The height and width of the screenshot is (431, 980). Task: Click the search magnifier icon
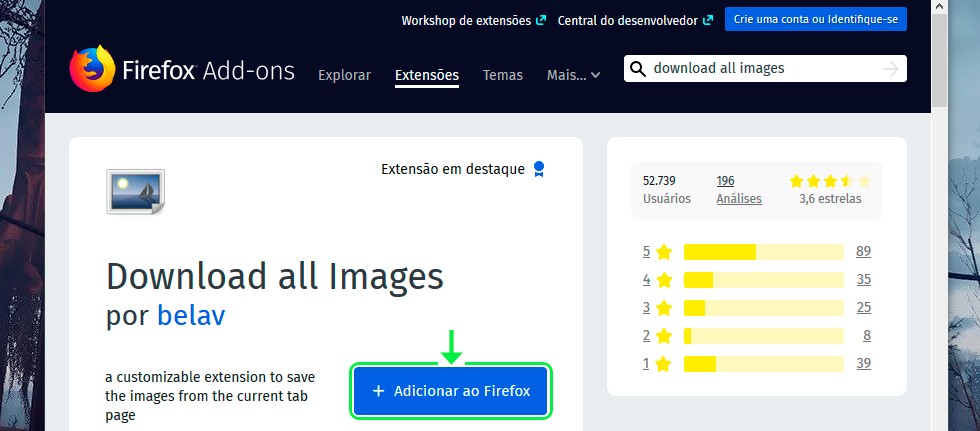coord(638,69)
